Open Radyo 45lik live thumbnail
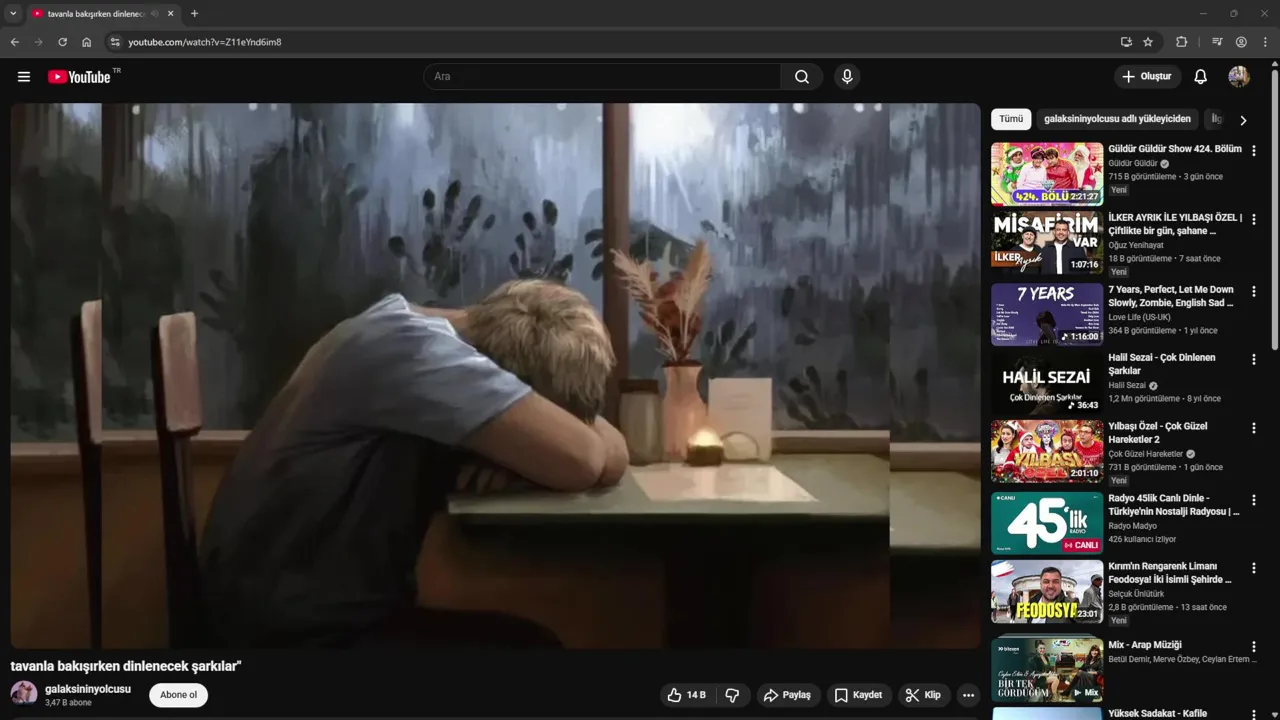The height and width of the screenshot is (720, 1280). click(1047, 523)
